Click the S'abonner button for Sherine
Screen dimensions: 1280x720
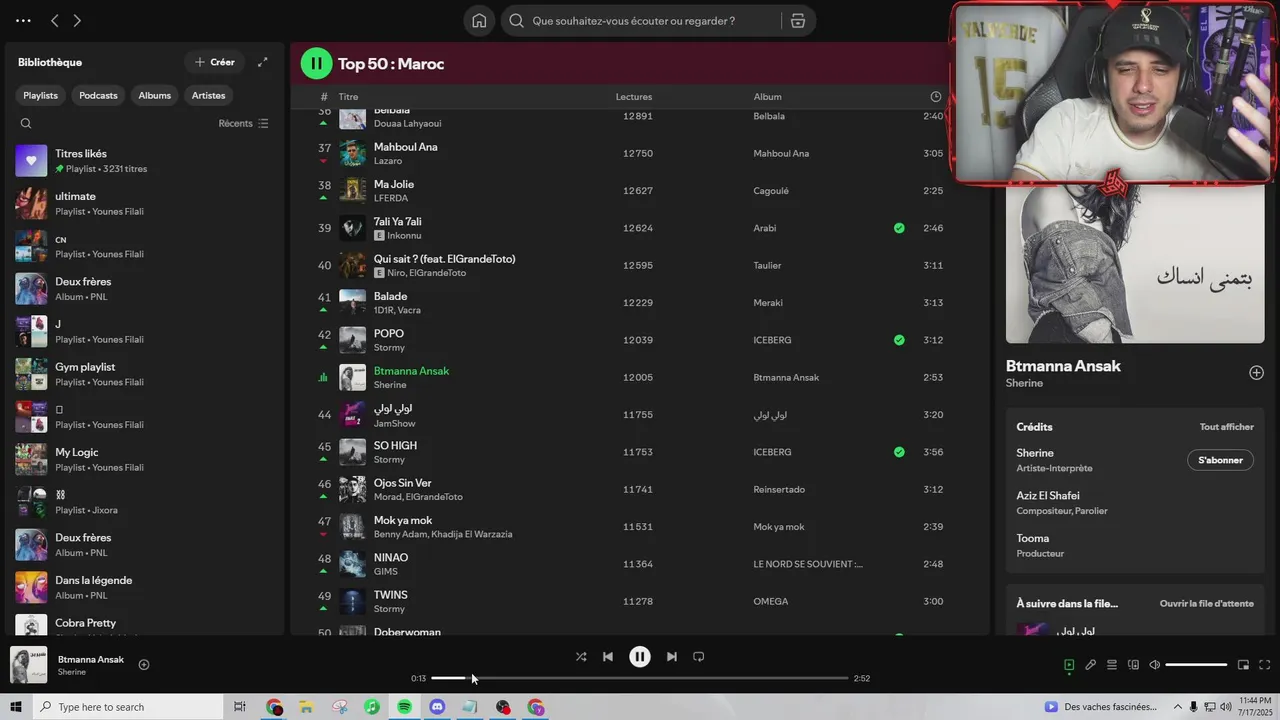(x=1220, y=460)
